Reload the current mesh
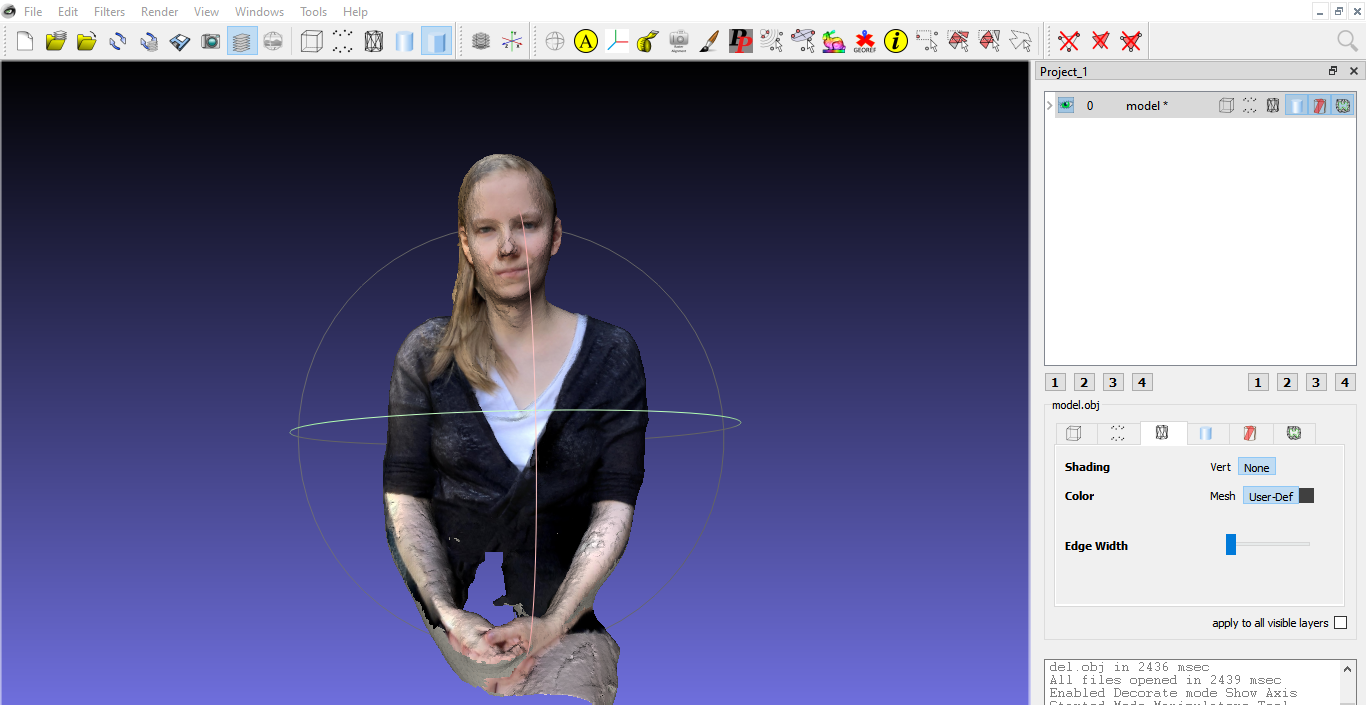Image resolution: width=1366 pixels, height=705 pixels. tap(118, 41)
